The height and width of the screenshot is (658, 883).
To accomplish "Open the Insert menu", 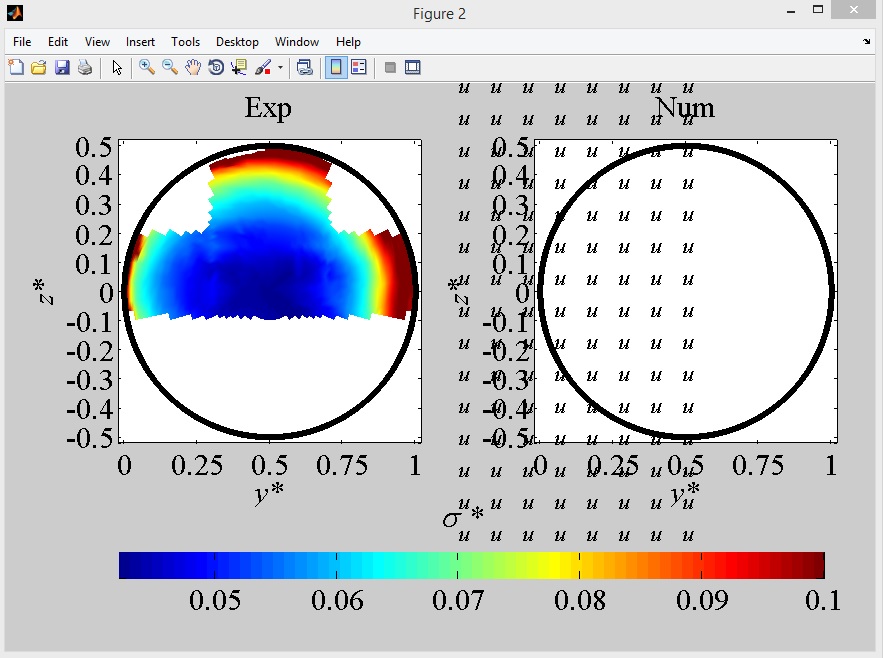I will pyautogui.click(x=140, y=42).
